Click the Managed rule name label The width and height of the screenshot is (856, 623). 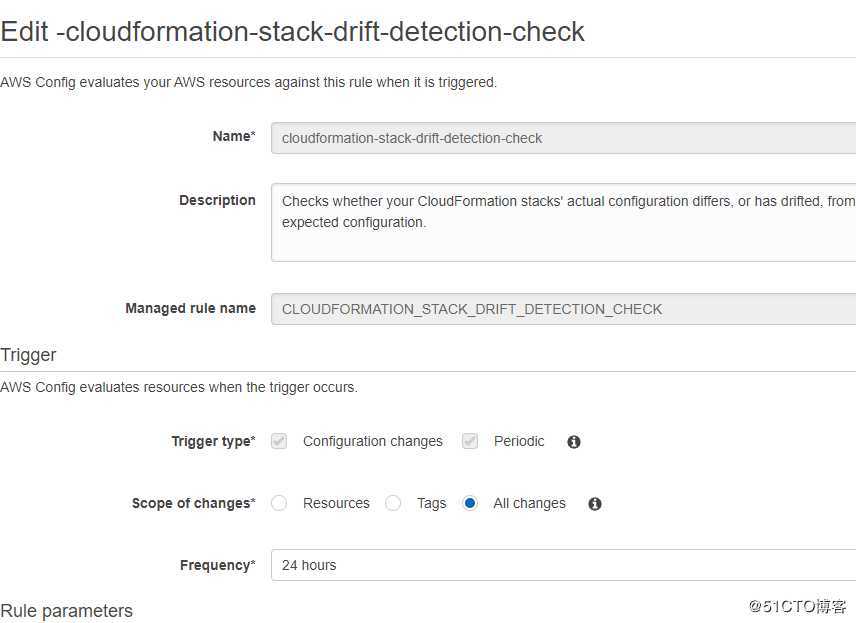(x=190, y=308)
